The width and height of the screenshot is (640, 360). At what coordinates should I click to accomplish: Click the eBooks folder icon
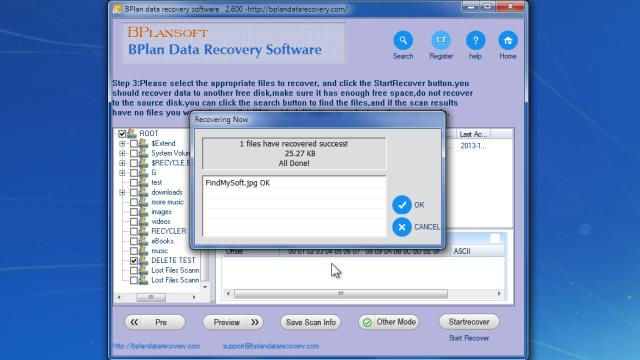point(143,241)
